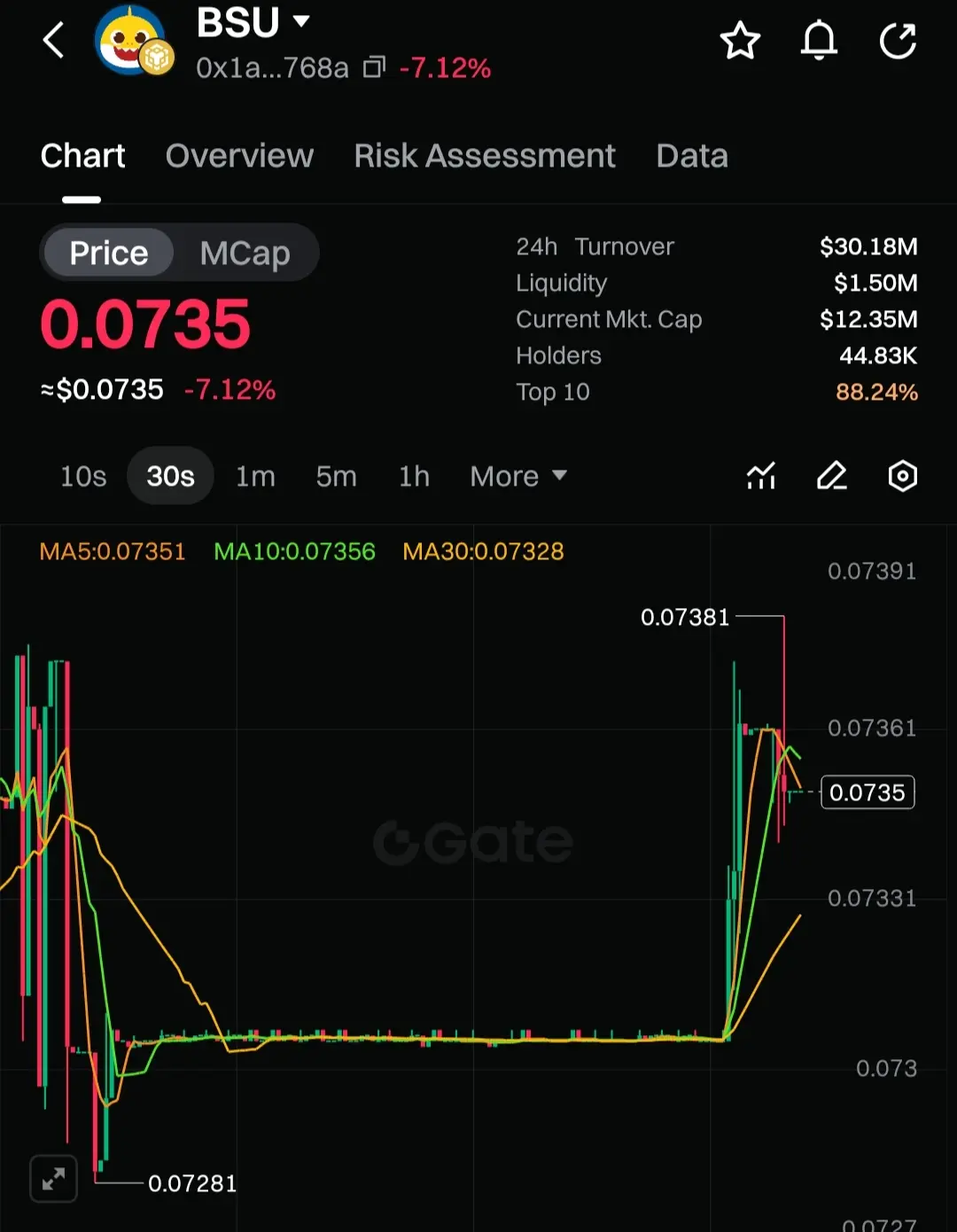This screenshot has width=957, height=1232.
Task: Tap Current Mkt. Cap value $12.35M
Action: [x=868, y=319]
